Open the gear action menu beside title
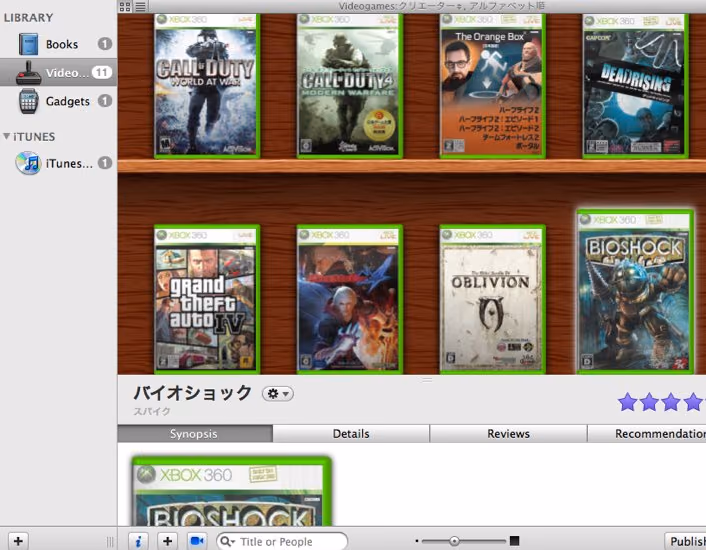The image size is (706, 550). click(x=278, y=394)
